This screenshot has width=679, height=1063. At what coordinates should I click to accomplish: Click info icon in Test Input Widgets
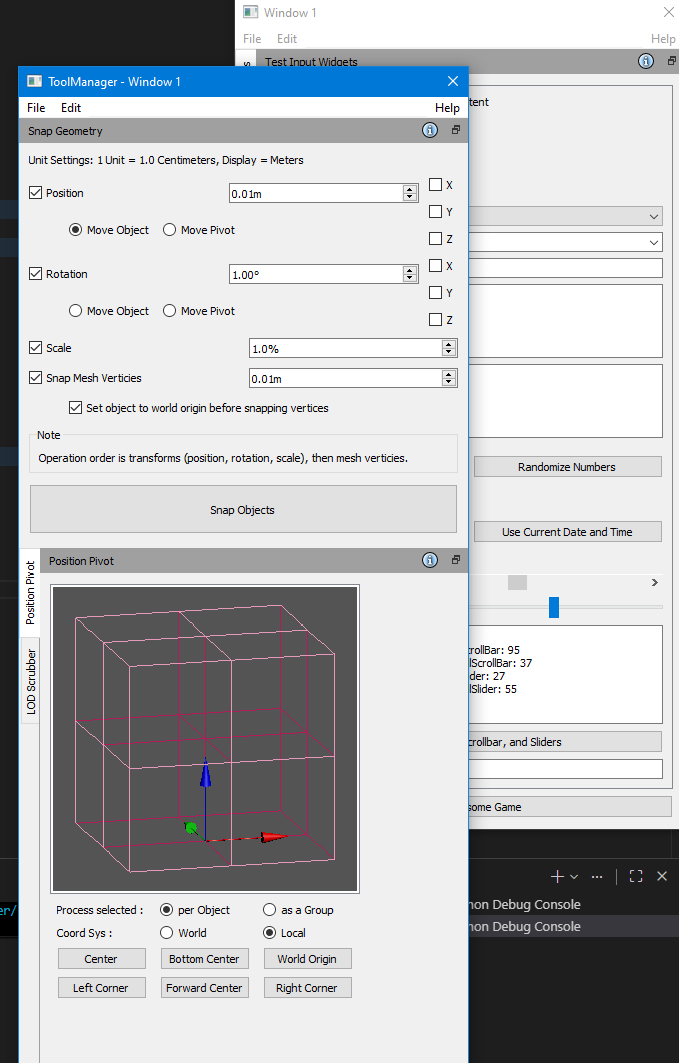pyautogui.click(x=645, y=61)
